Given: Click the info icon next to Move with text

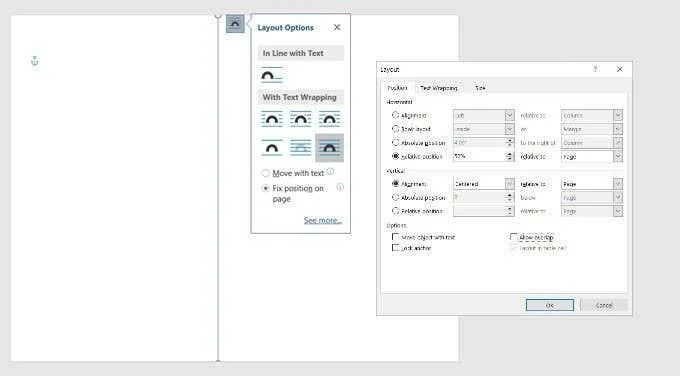Looking at the screenshot, I should pyautogui.click(x=330, y=172).
